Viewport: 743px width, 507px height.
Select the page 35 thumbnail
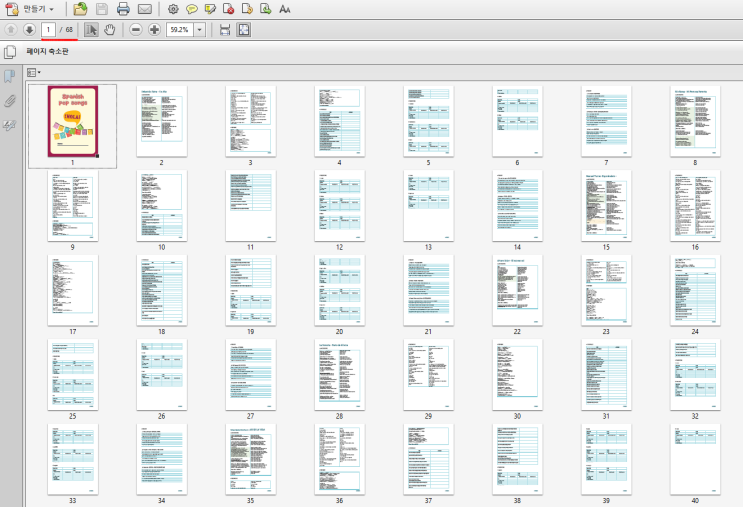(249, 458)
